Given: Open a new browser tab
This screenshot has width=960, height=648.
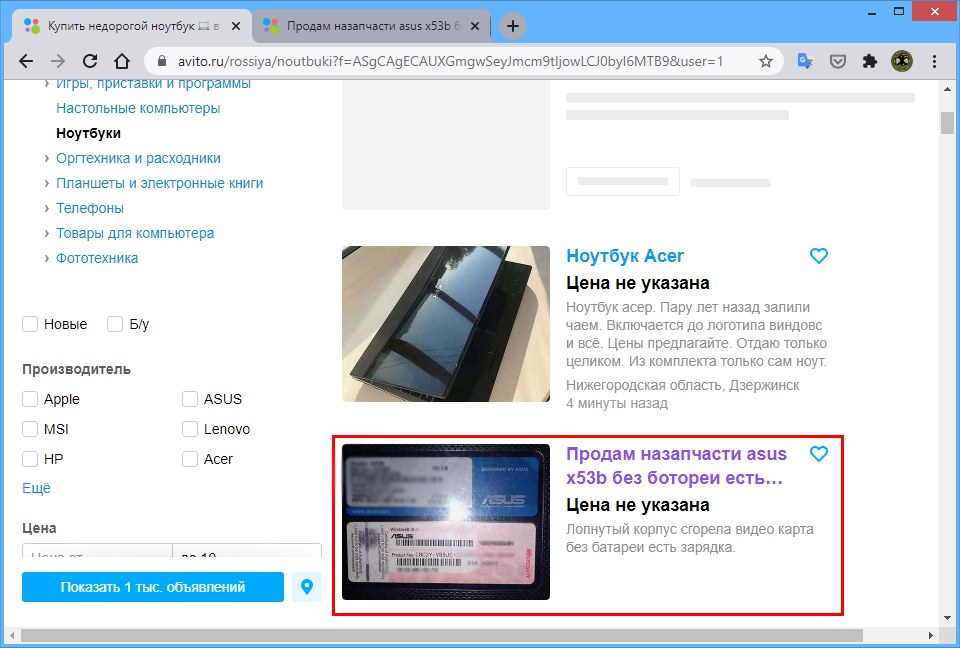Looking at the screenshot, I should [513, 26].
